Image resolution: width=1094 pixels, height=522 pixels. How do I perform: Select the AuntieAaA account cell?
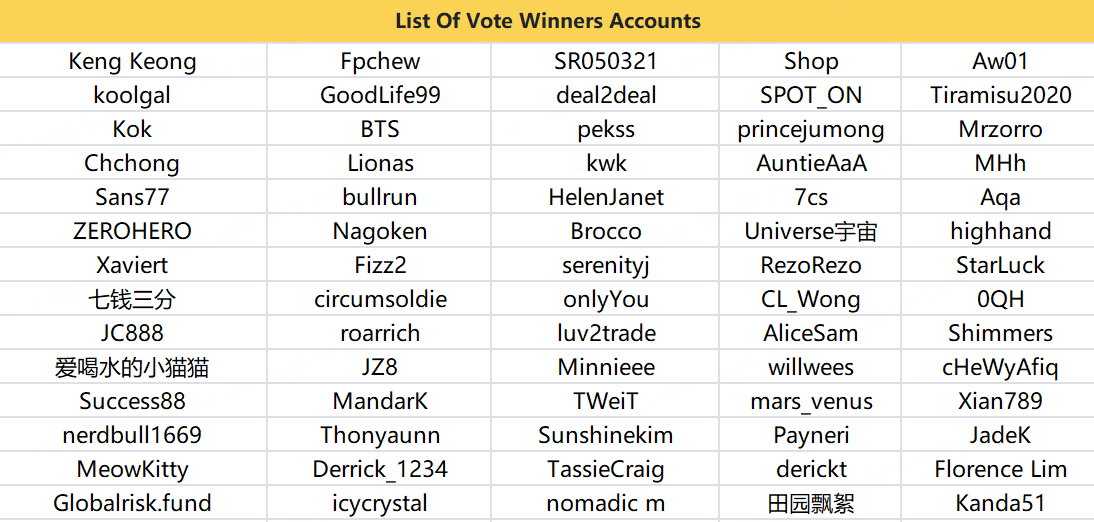pyautogui.click(x=810, y=163)
